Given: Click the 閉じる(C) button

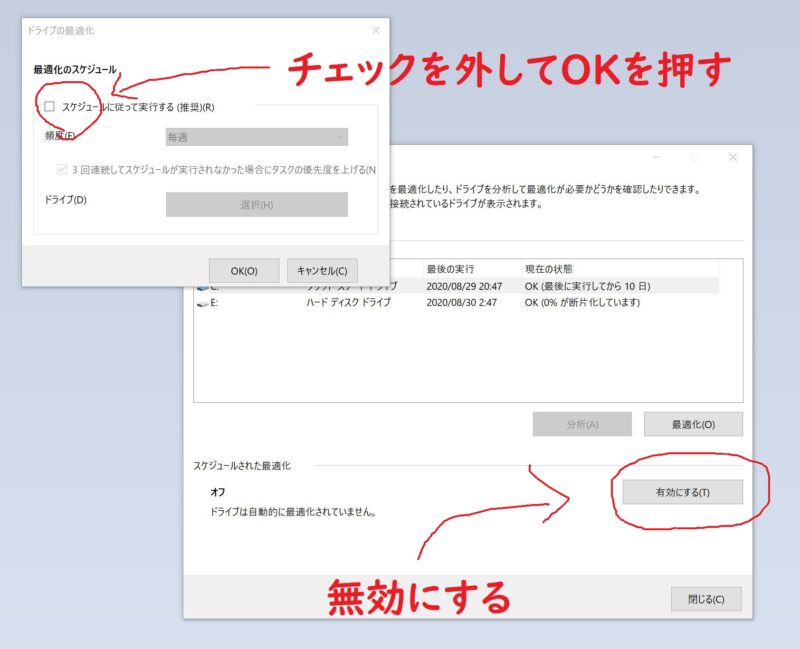Looking at the screenshot, I should [x=706, y=599].
